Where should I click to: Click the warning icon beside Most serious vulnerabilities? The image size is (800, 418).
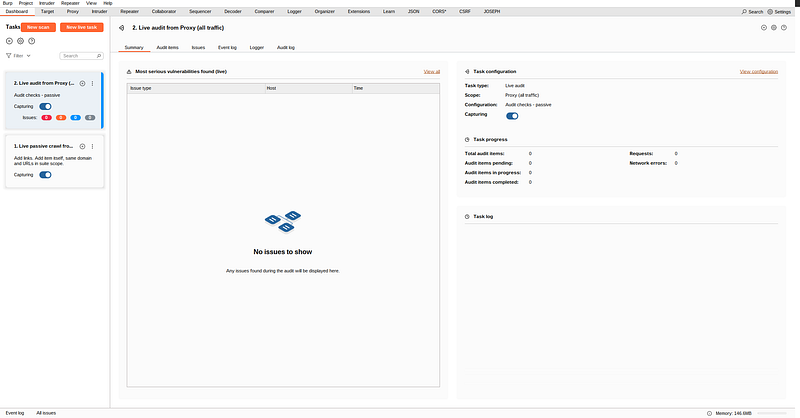[129, 72]
